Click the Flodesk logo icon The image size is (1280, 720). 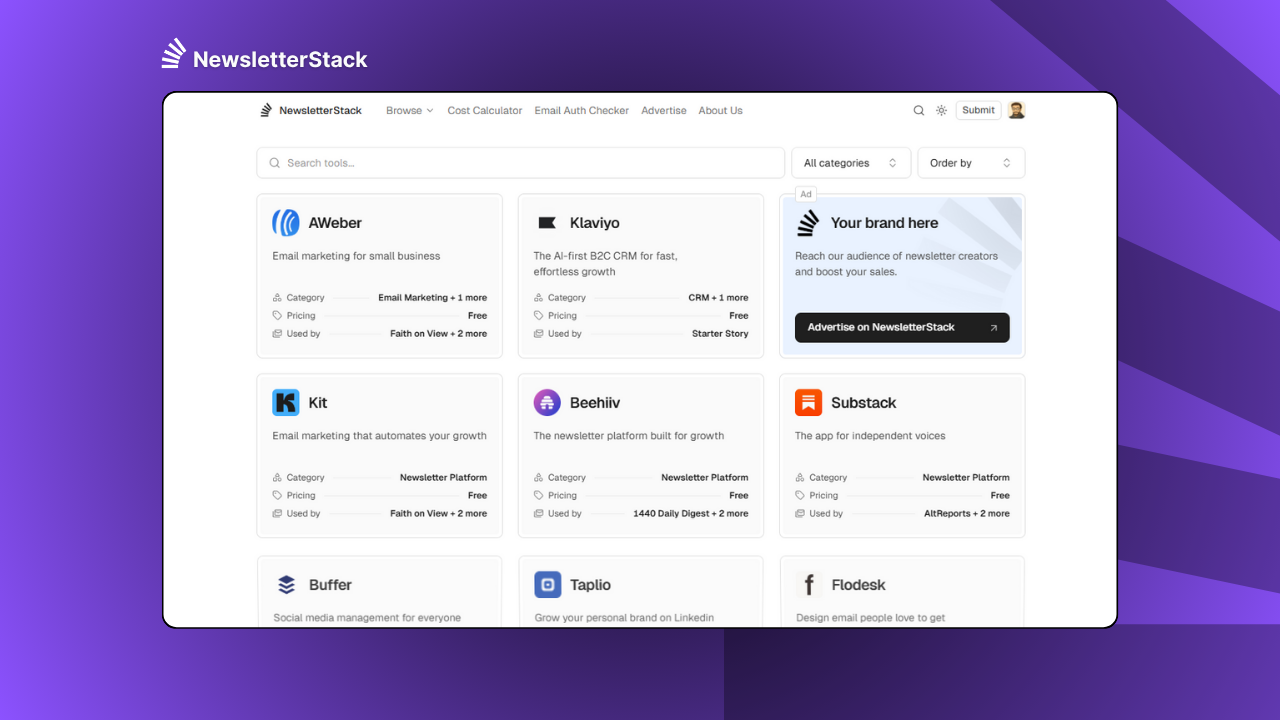pos(809,585)
